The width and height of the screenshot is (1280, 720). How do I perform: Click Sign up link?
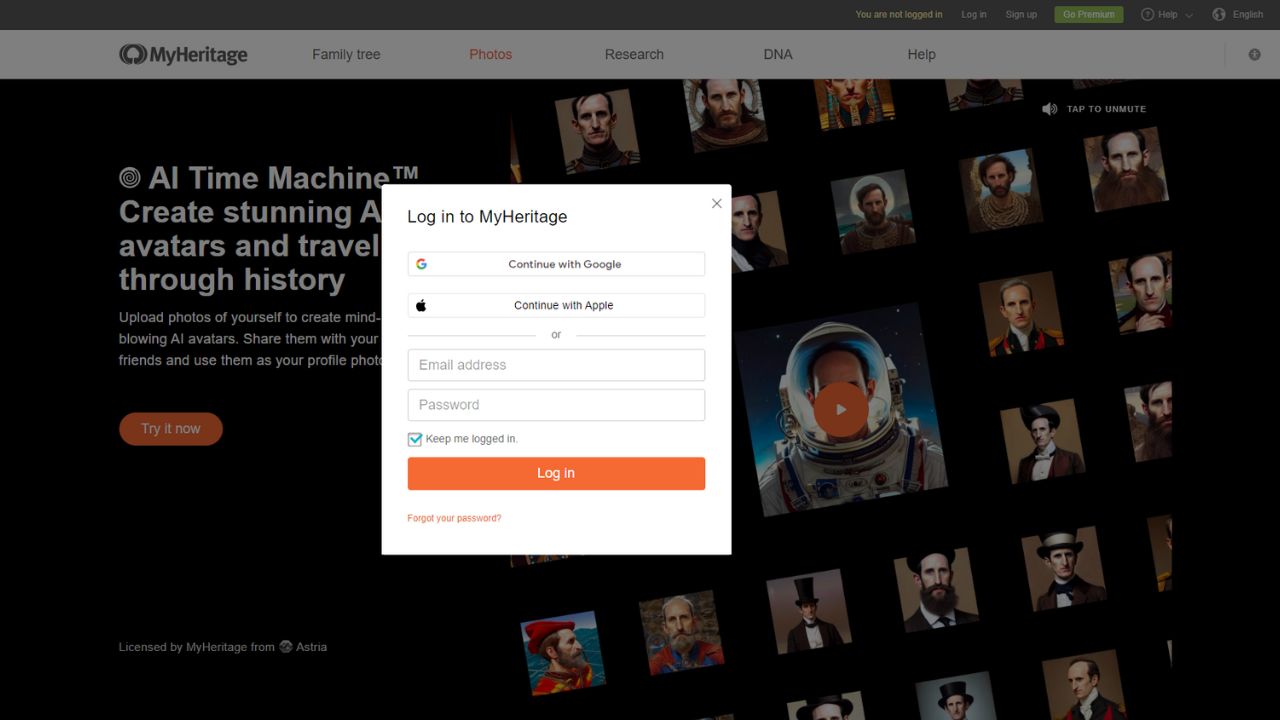(x=1021, y=14)
